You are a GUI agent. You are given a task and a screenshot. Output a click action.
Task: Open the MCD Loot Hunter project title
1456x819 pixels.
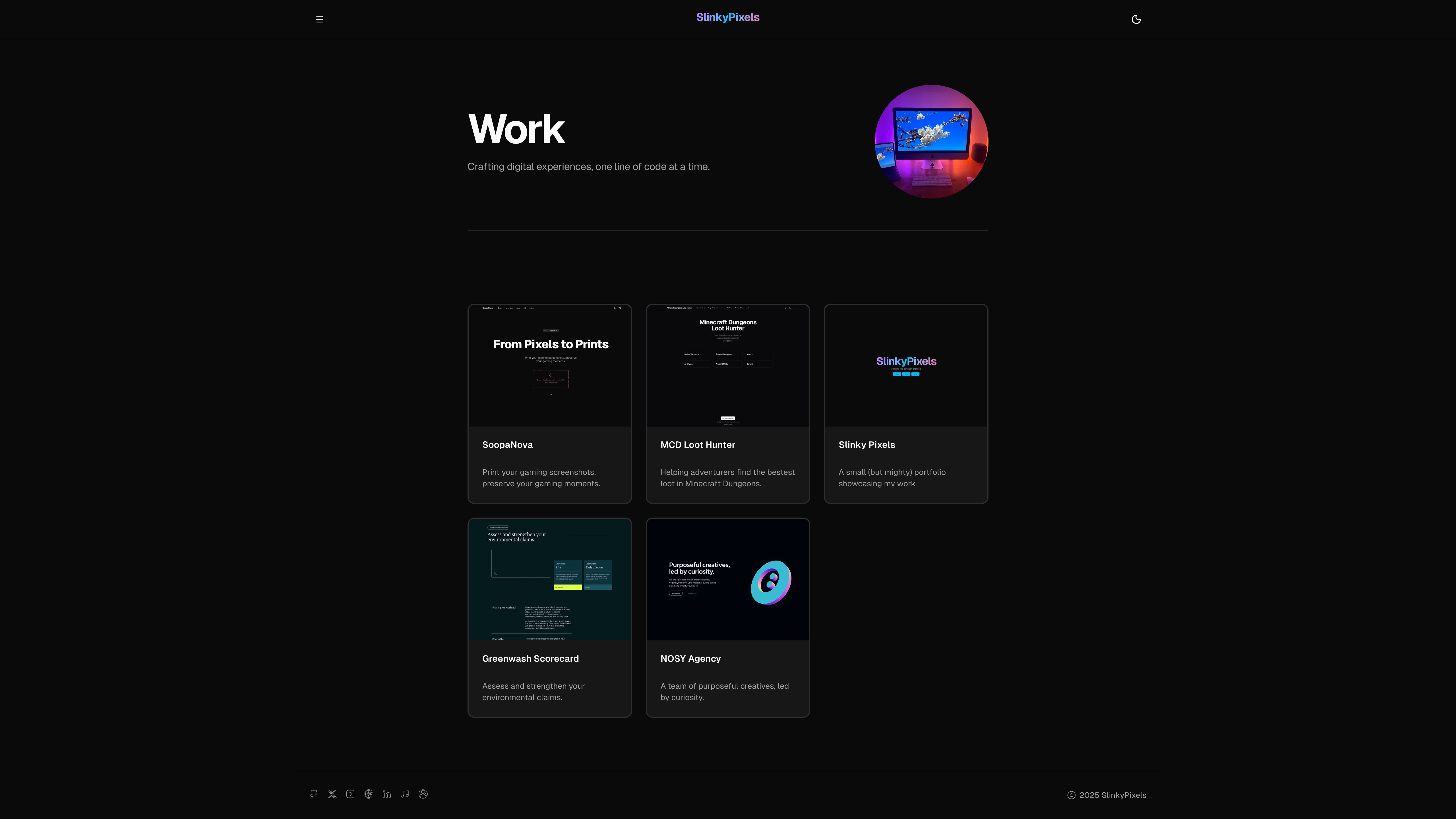click(x=698, y=445)
